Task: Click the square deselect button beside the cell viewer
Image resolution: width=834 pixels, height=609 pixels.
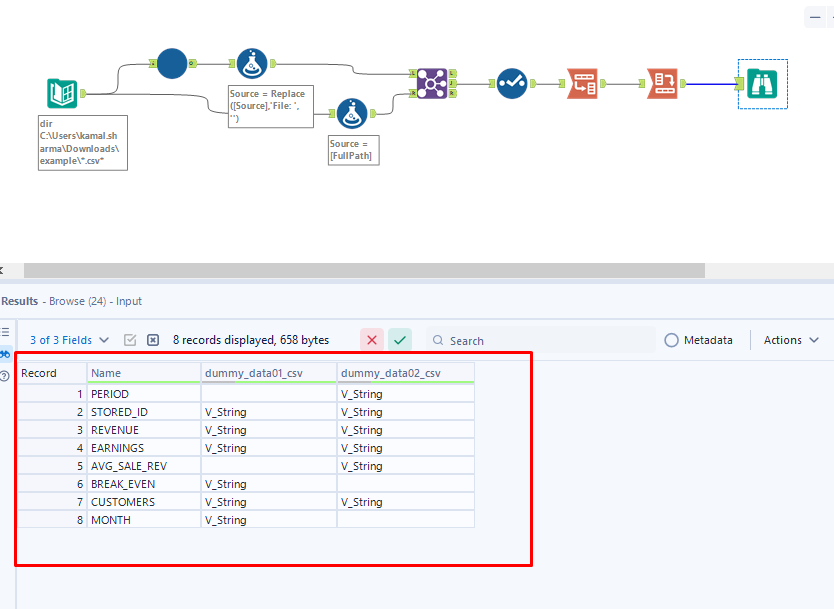Action: tap(152, 340)
